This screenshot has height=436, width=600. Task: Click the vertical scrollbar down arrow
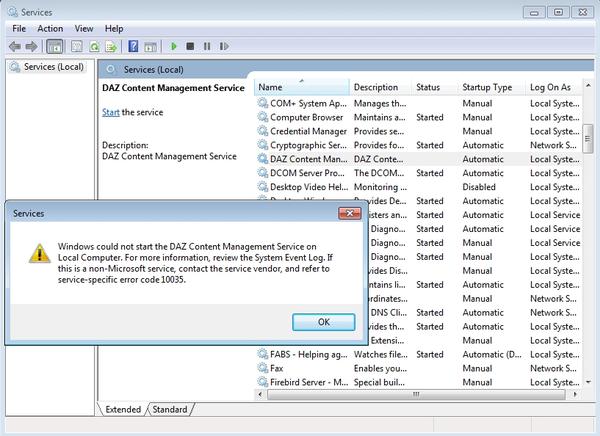[x=588, y=382]
